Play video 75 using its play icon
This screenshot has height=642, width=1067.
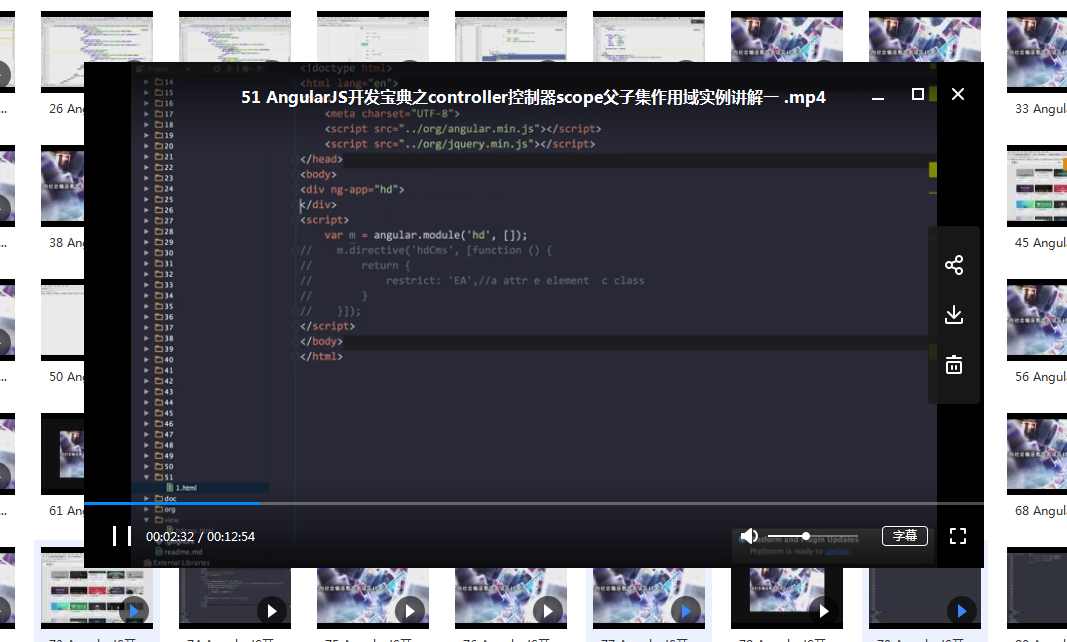pos(410,611)
